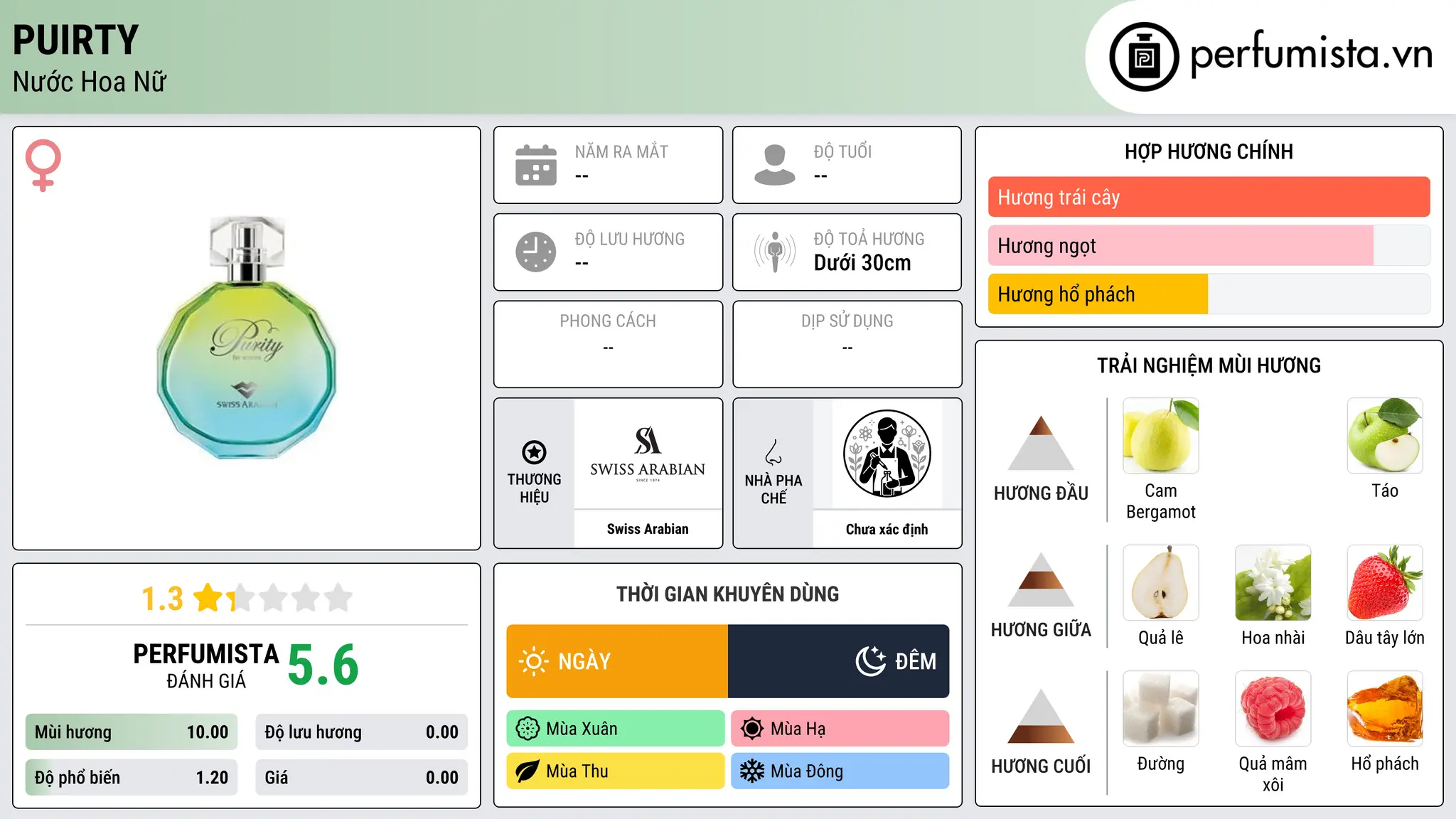The height and width of the screenshot is (819, 1456).
Task: Select the Táo green apple note image
Action: pyautogui.click(x=1385, y=436)
